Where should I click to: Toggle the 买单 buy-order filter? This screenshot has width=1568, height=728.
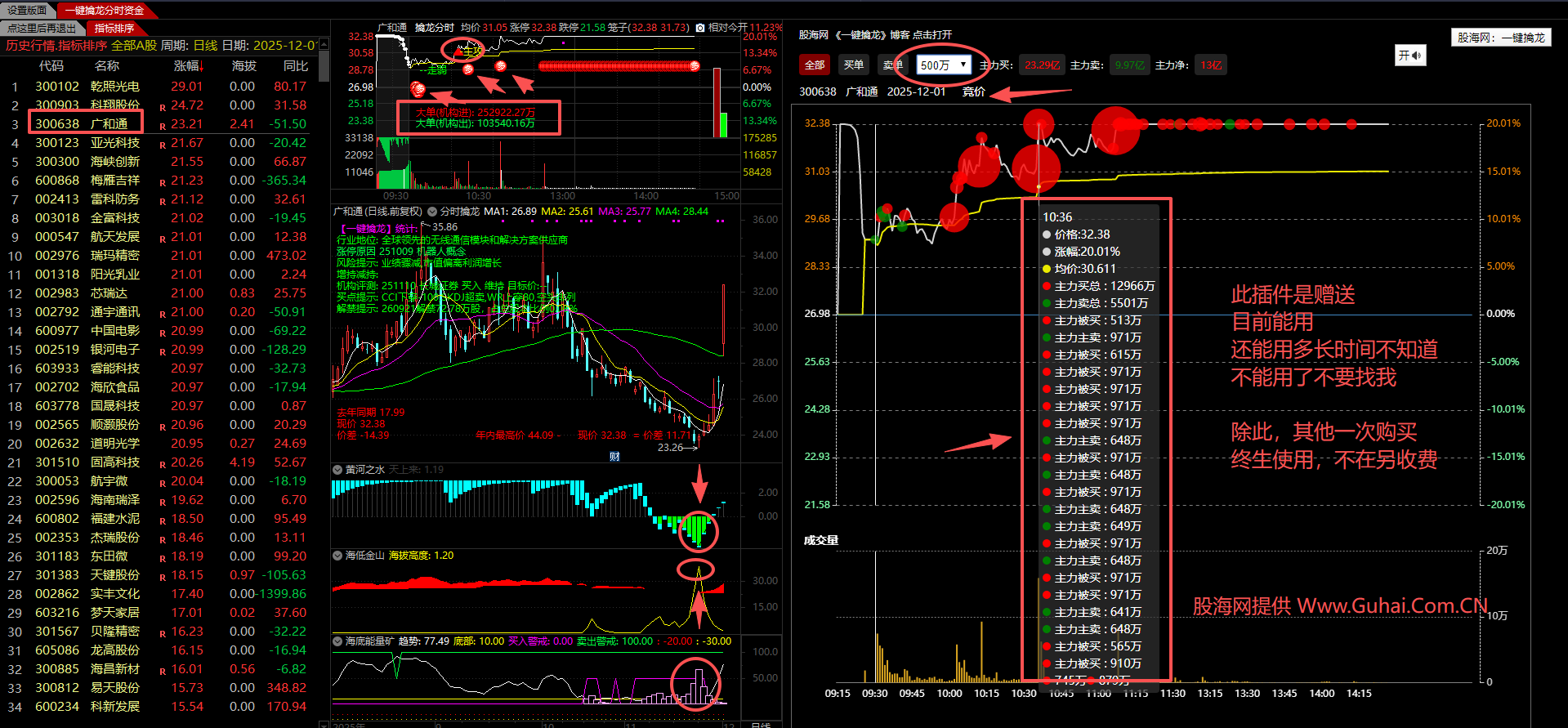tap(853, 65)
